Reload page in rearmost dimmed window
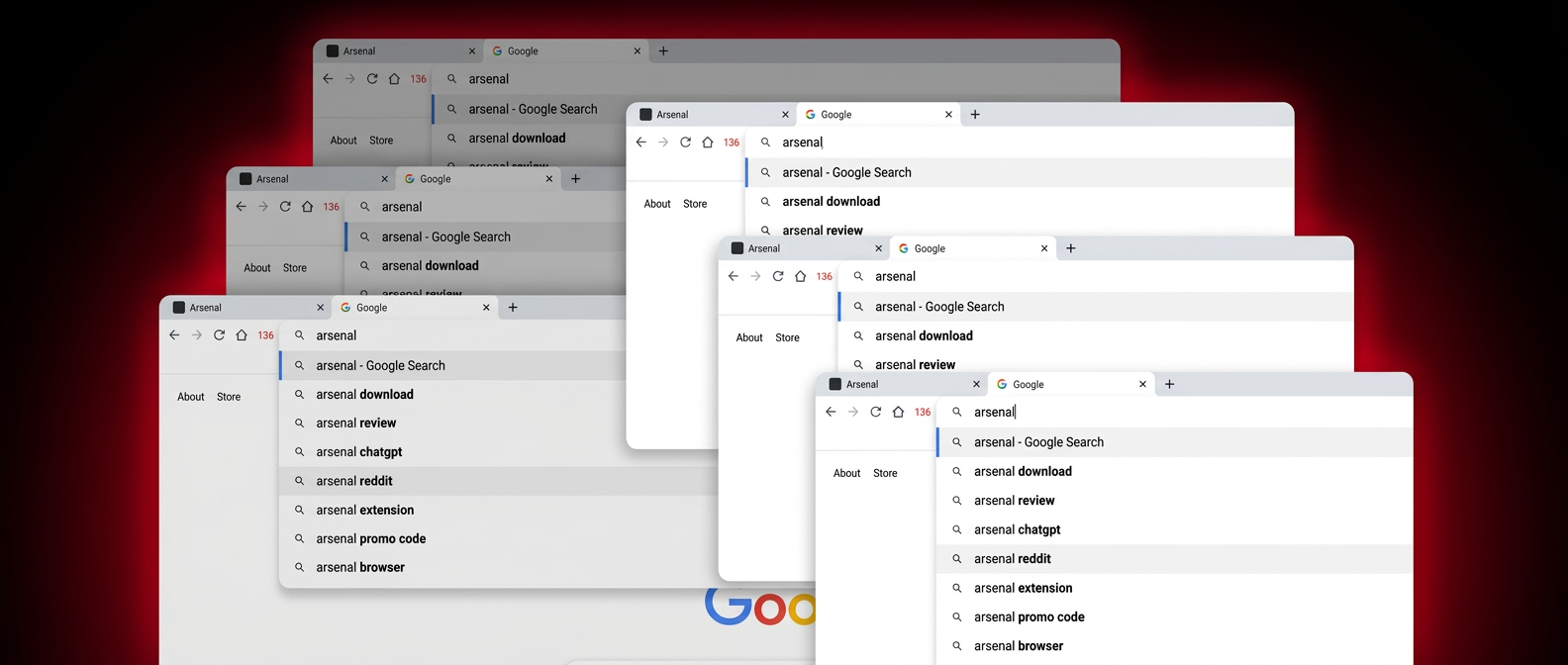1568x665 pixels. 372,79
